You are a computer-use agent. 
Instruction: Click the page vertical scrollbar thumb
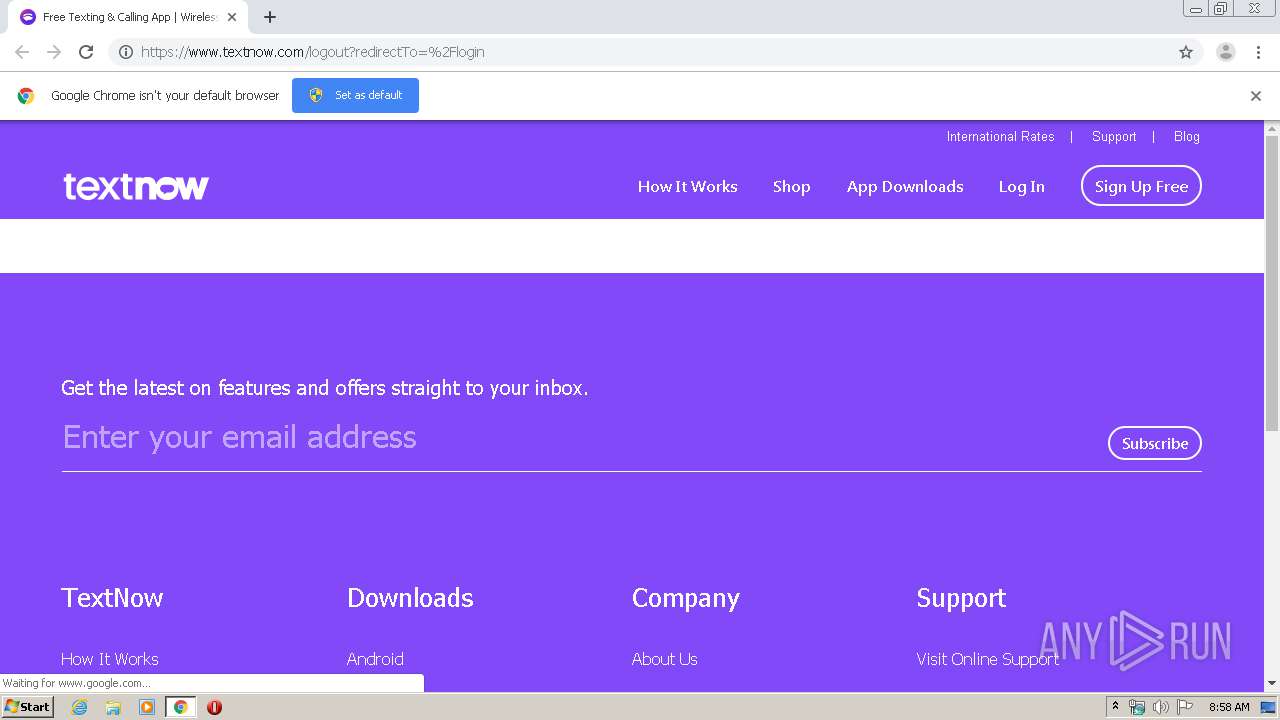tap(1272, 285)
